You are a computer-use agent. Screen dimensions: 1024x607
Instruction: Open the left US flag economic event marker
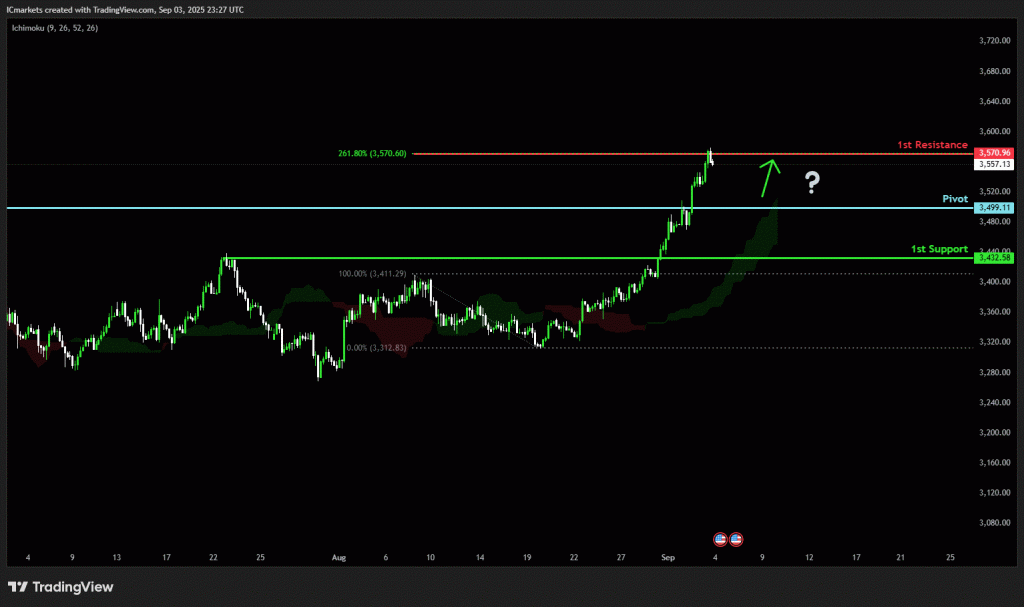[x=720, y=539]
